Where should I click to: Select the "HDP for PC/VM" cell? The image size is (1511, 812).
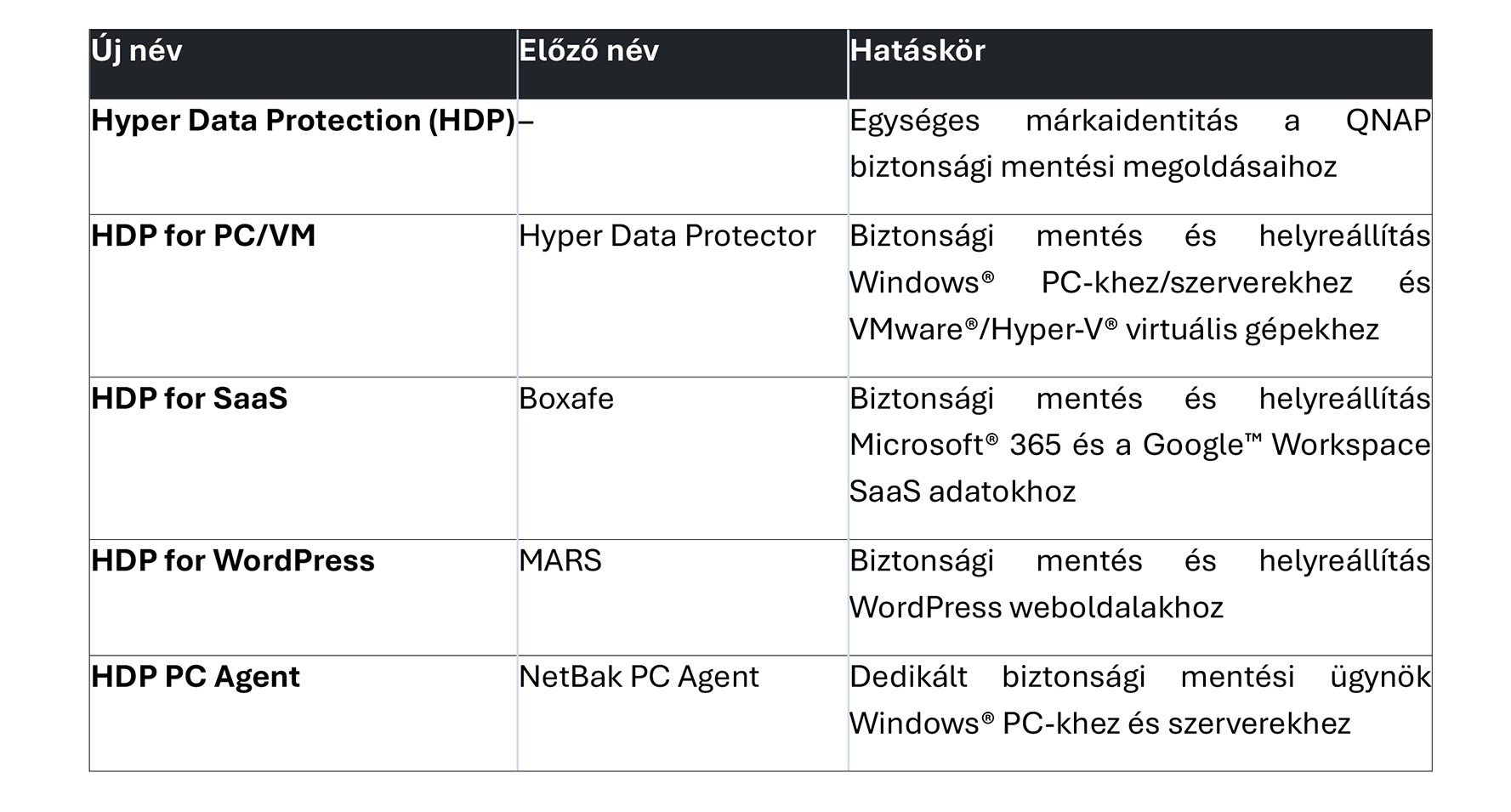(x=203, y=236)
